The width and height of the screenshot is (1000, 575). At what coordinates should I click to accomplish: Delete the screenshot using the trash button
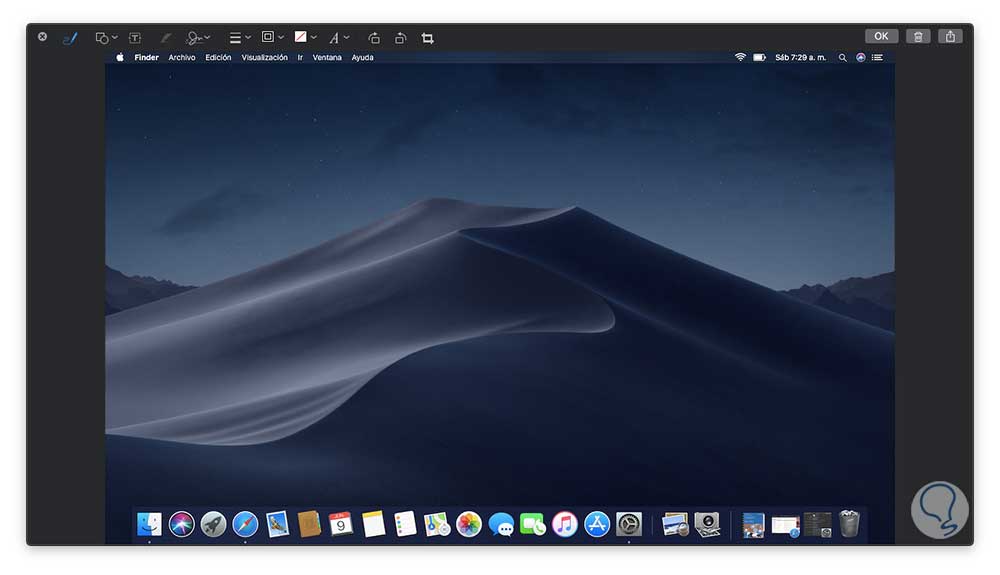click(x=918, y=36)
